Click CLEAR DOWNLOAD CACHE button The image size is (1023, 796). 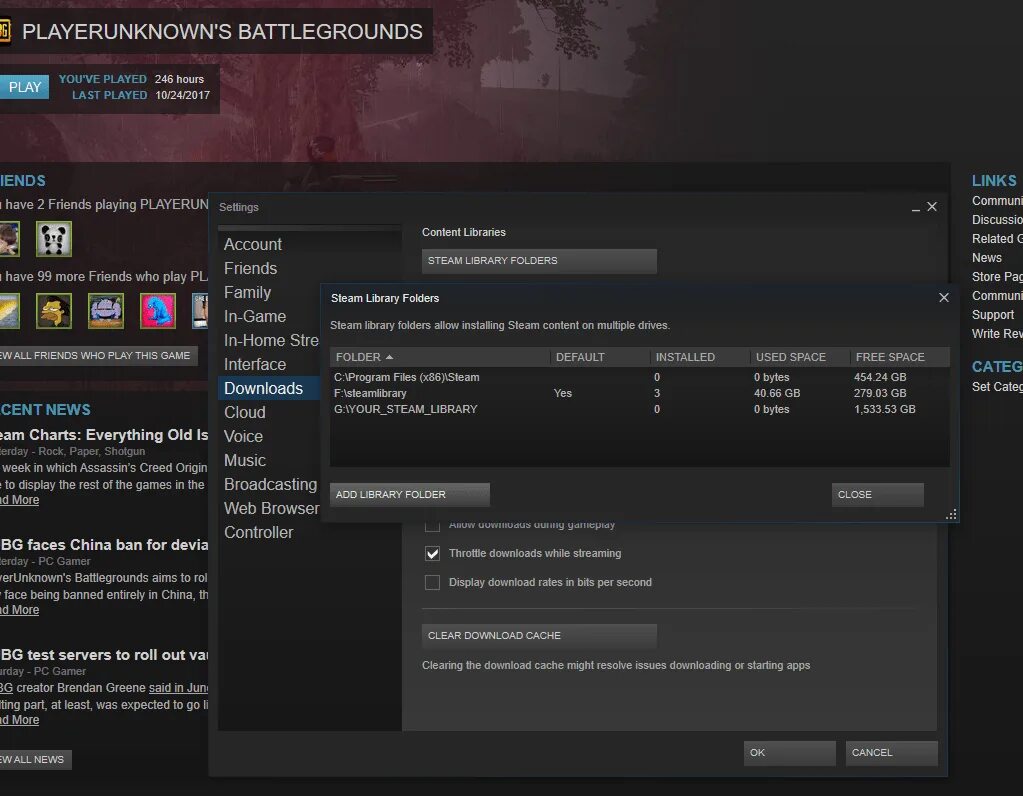539,635
